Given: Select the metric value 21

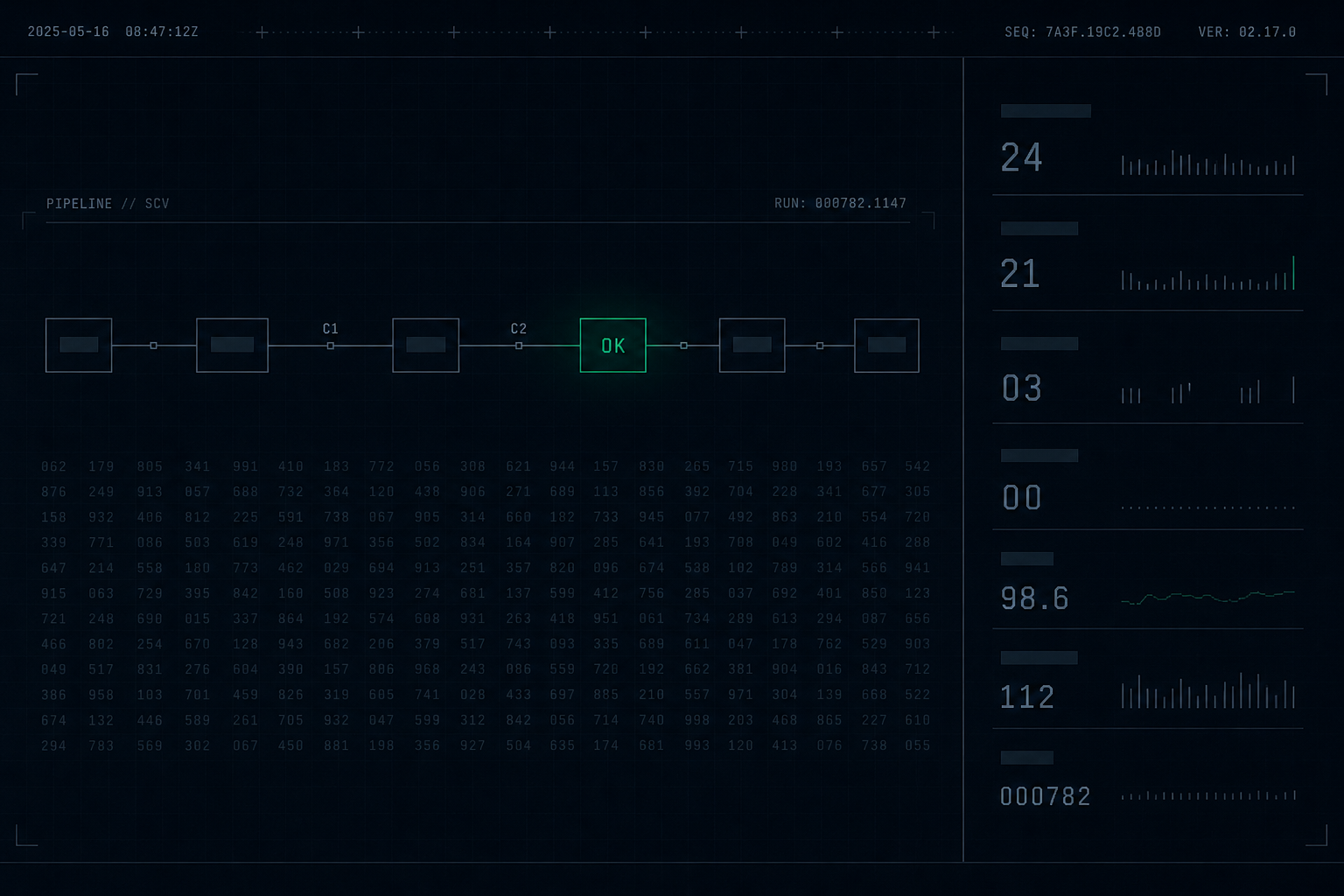Looking at the screenshot, I should tap(1020, 274).
